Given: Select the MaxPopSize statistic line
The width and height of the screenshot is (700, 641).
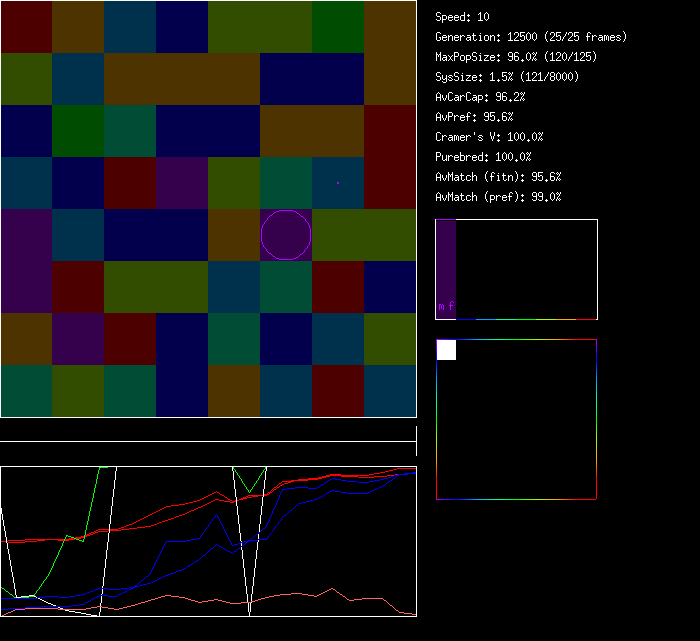Looking at the screenshot, I should tap(517, 57).
